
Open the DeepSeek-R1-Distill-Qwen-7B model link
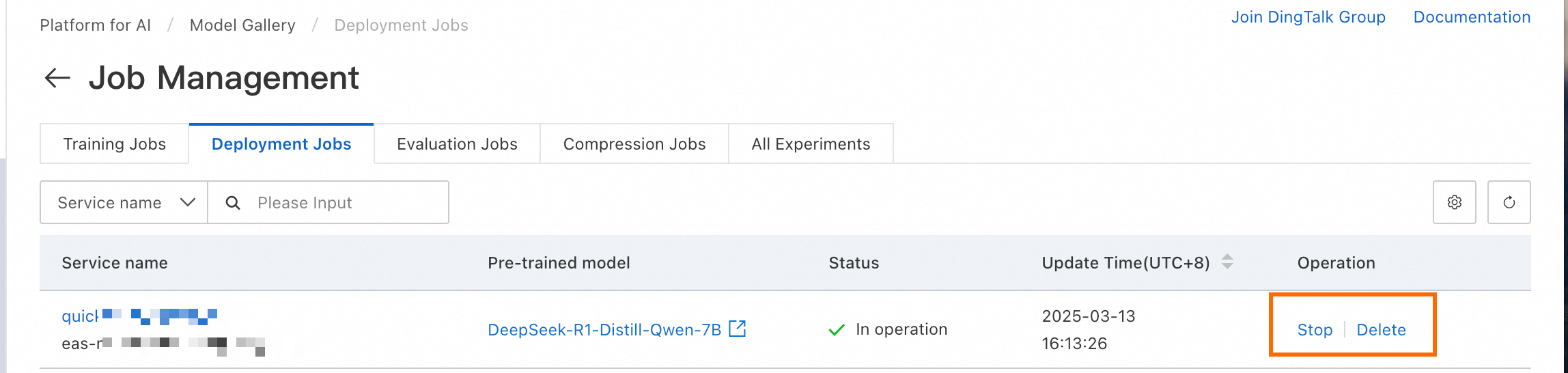point(604,330)
